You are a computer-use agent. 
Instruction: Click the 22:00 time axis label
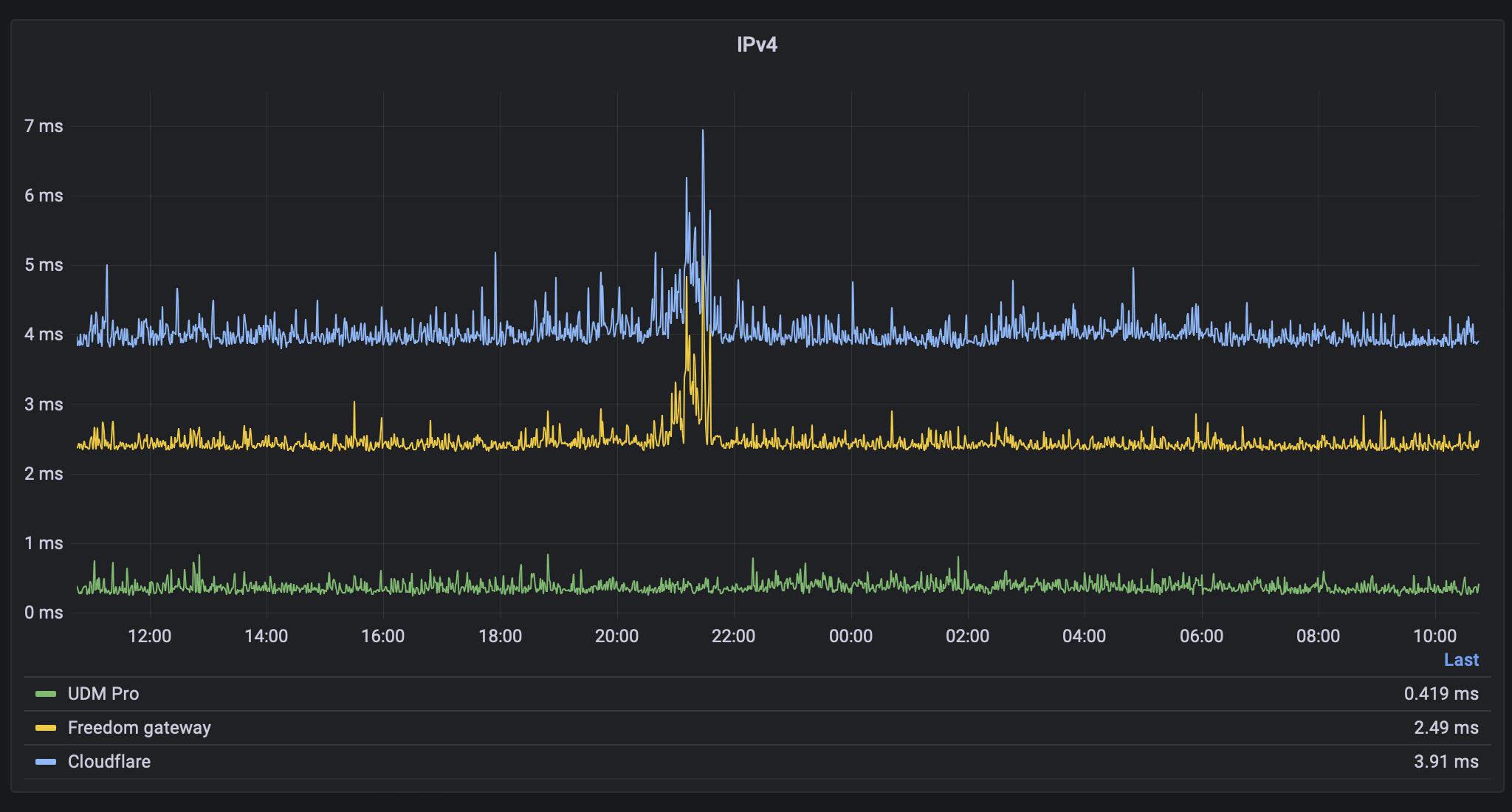(733, 636)
